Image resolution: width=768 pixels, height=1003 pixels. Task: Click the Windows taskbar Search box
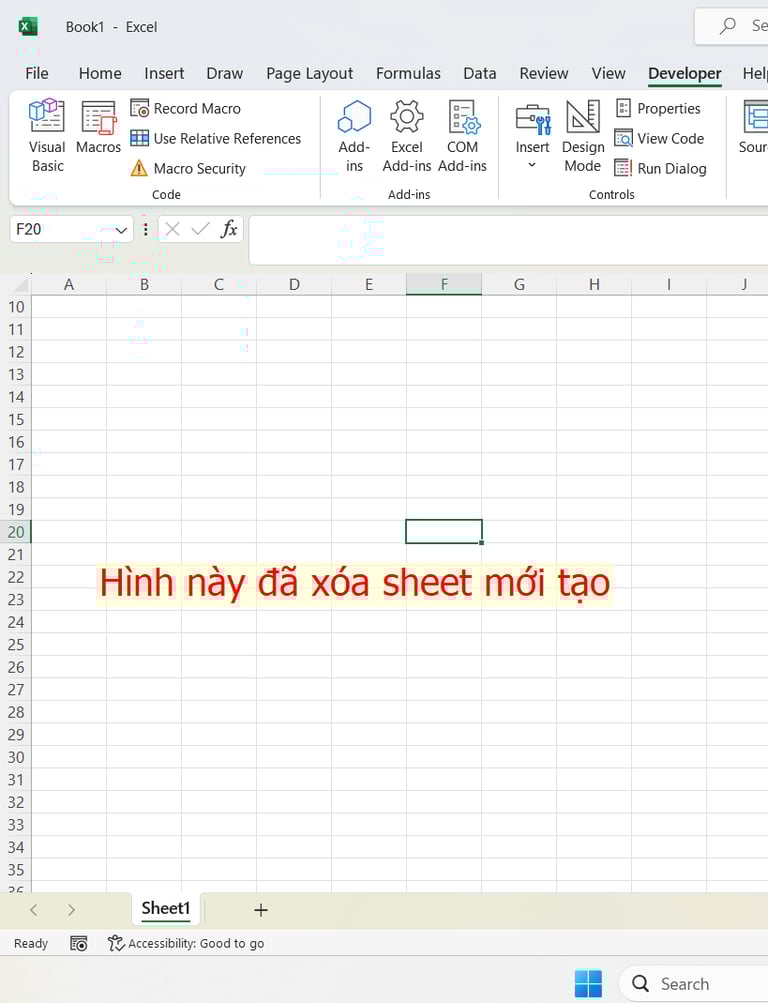pos(694,984)
